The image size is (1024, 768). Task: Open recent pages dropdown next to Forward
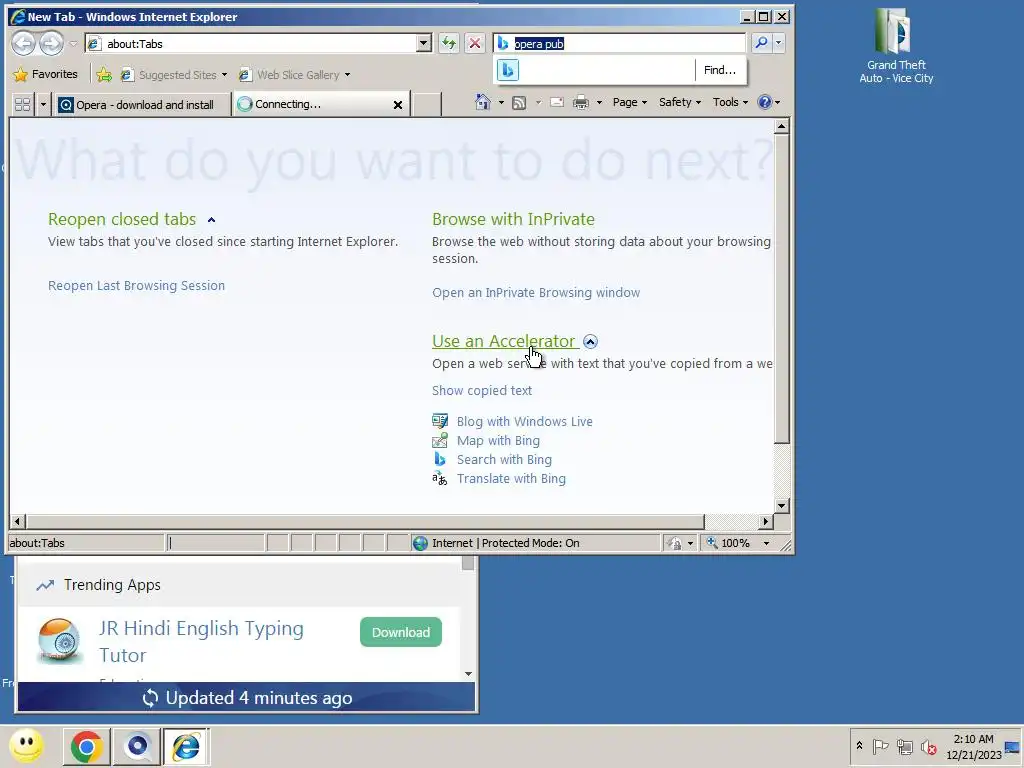pos(72,44)
